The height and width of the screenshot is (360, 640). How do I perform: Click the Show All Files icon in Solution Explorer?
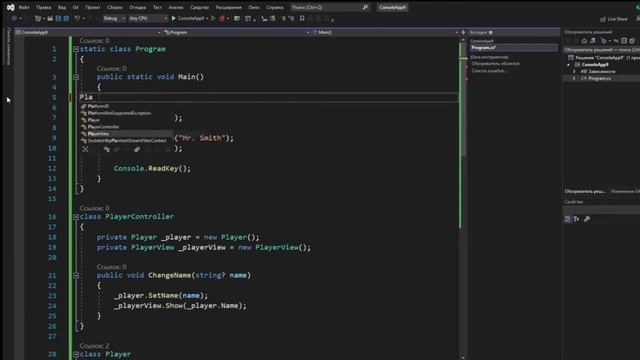coord(624,41)
